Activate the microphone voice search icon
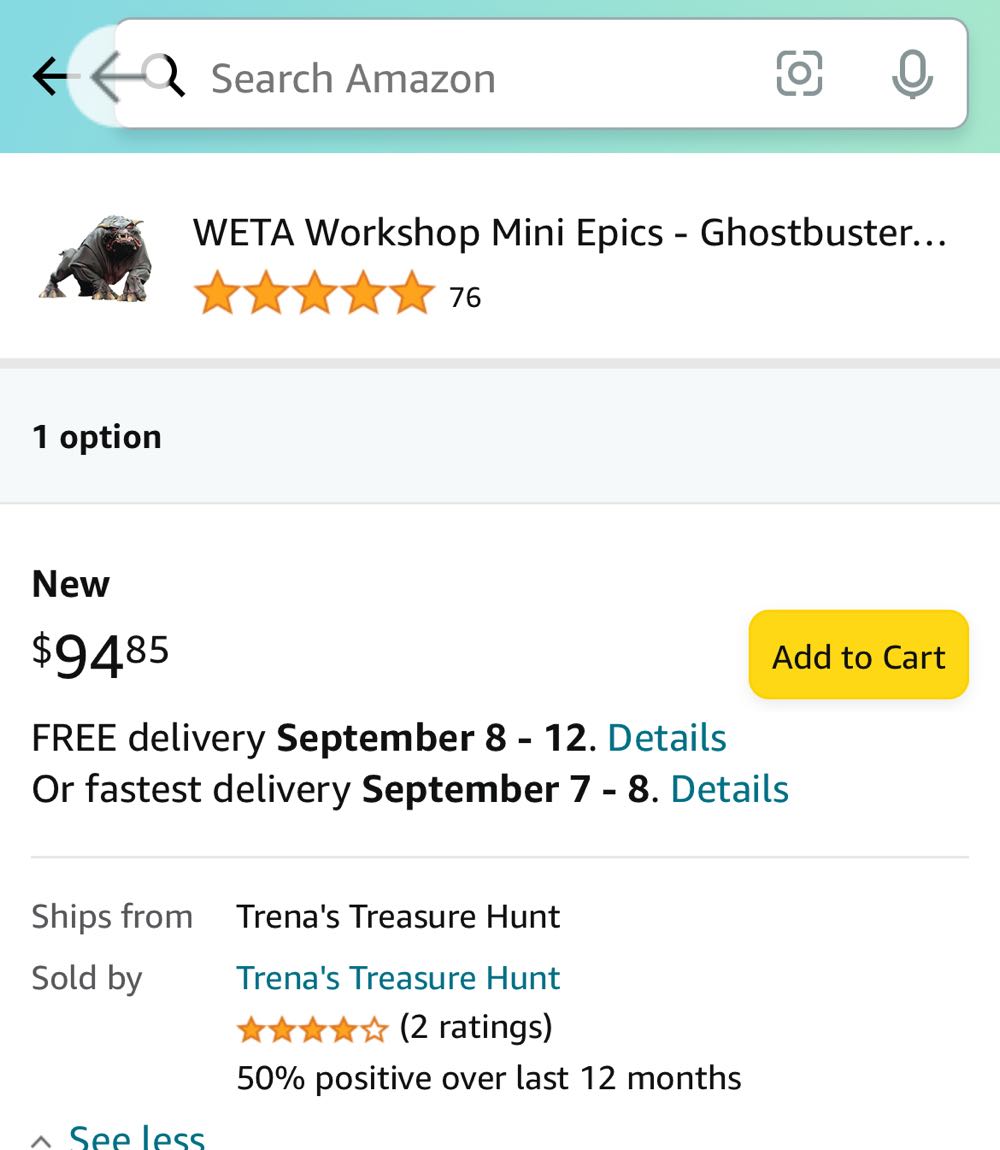1000x1150 pixels. point(912,75)
